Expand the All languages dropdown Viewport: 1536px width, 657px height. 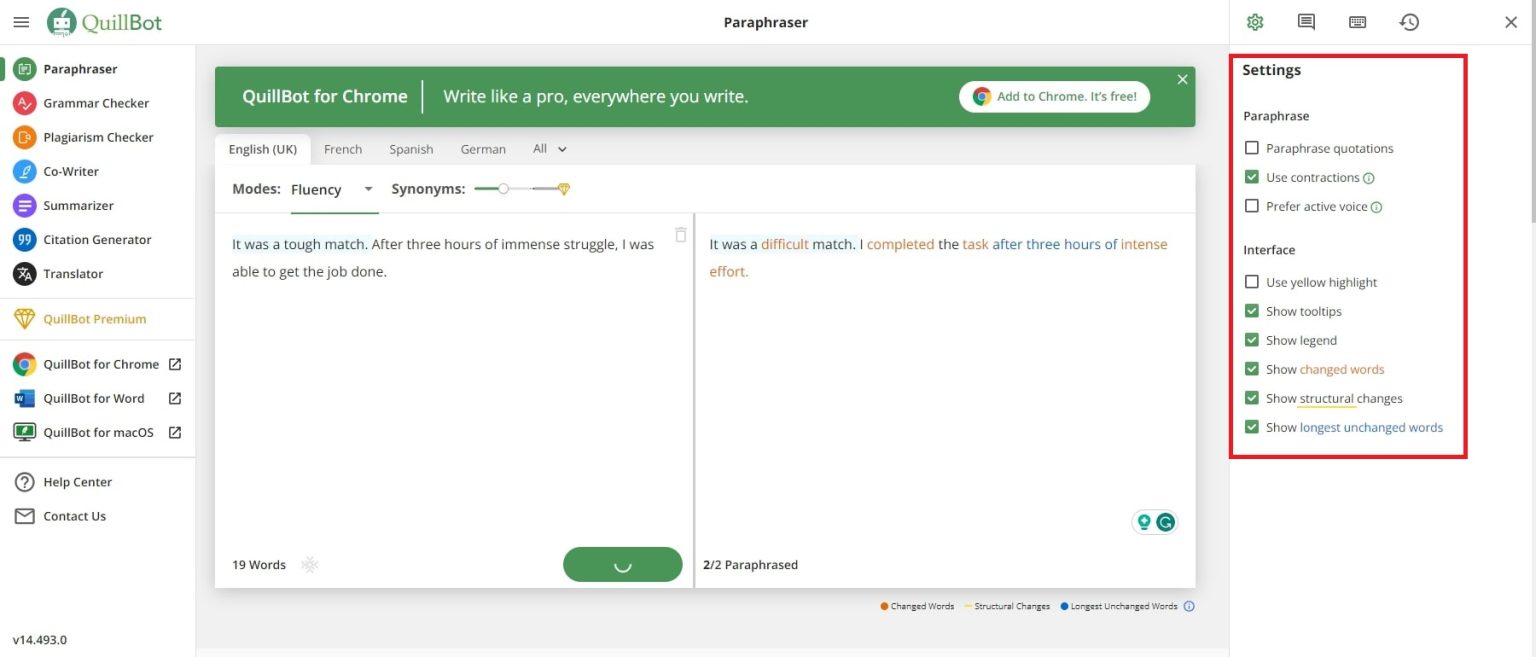point(549,149)
